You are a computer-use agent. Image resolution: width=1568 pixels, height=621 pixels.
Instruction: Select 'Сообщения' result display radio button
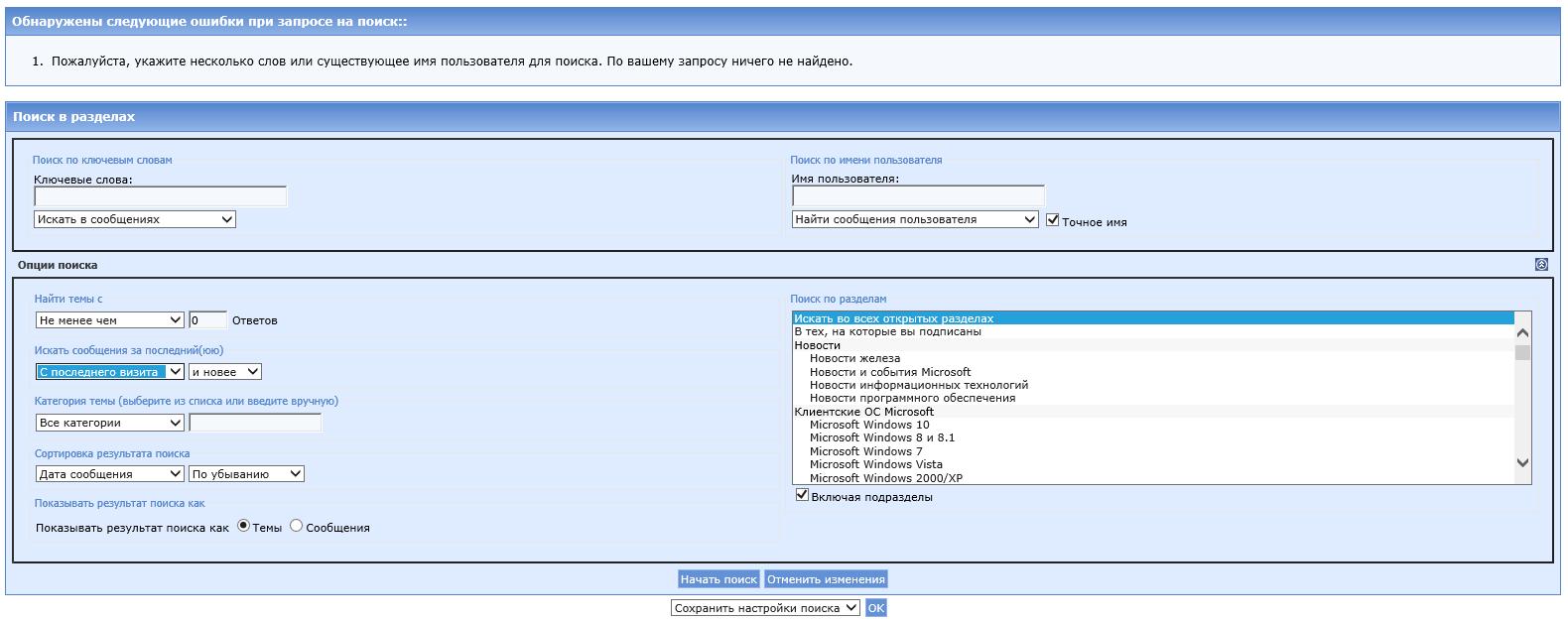tap(296, 526)
